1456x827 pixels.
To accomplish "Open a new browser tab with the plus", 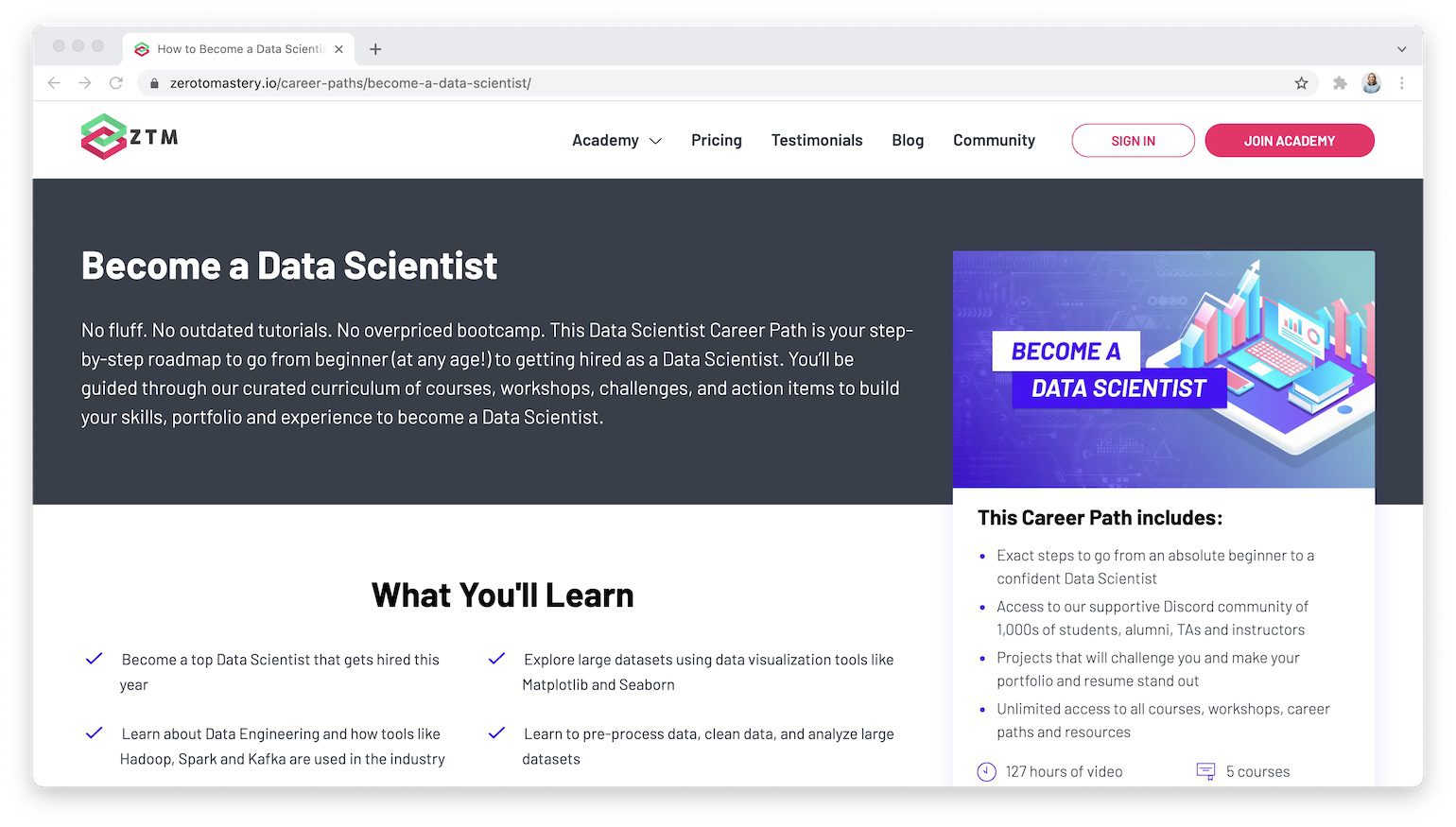I will [x=375, y=48].
